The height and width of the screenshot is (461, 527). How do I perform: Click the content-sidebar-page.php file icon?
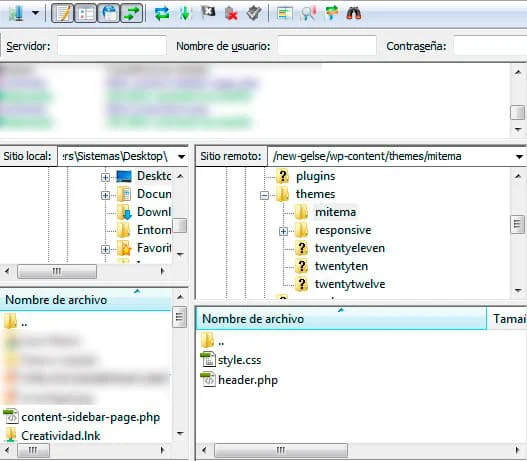(11, 417)
